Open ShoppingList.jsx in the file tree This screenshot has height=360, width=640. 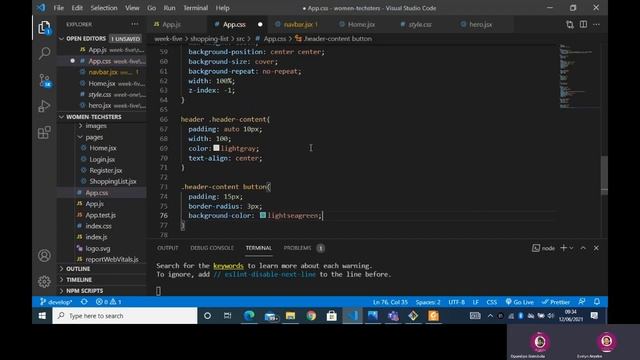(x=113, y=181)
